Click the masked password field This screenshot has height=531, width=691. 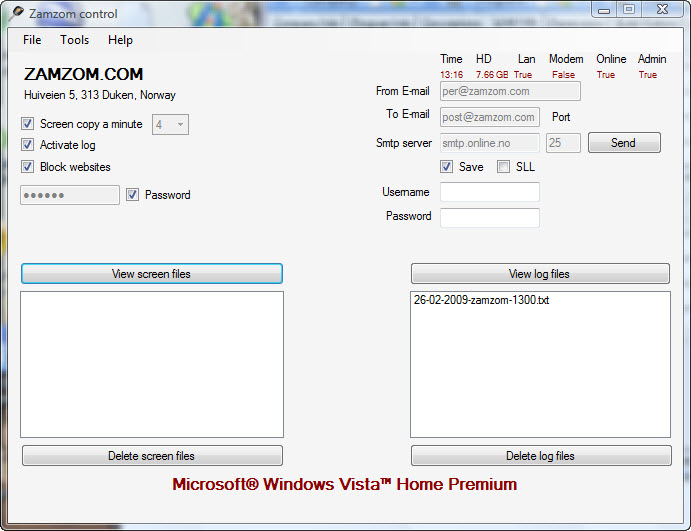70,195
